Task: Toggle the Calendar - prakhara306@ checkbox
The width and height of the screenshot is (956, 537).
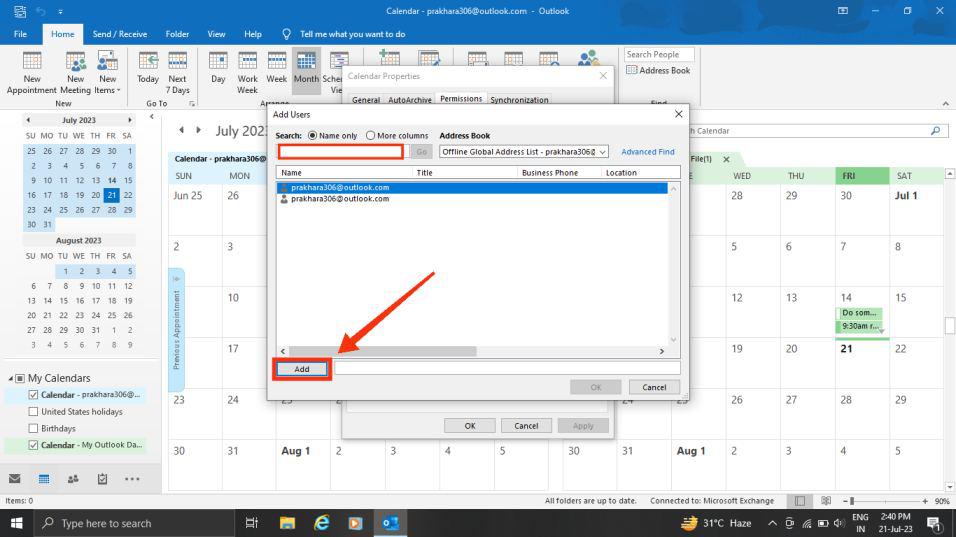Action: (33, 395)
